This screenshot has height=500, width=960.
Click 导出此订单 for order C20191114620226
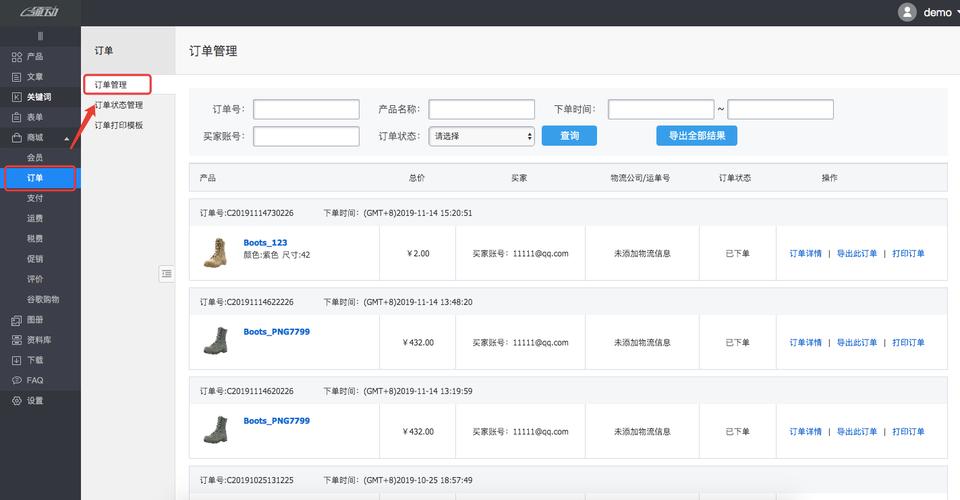[857, 431]
